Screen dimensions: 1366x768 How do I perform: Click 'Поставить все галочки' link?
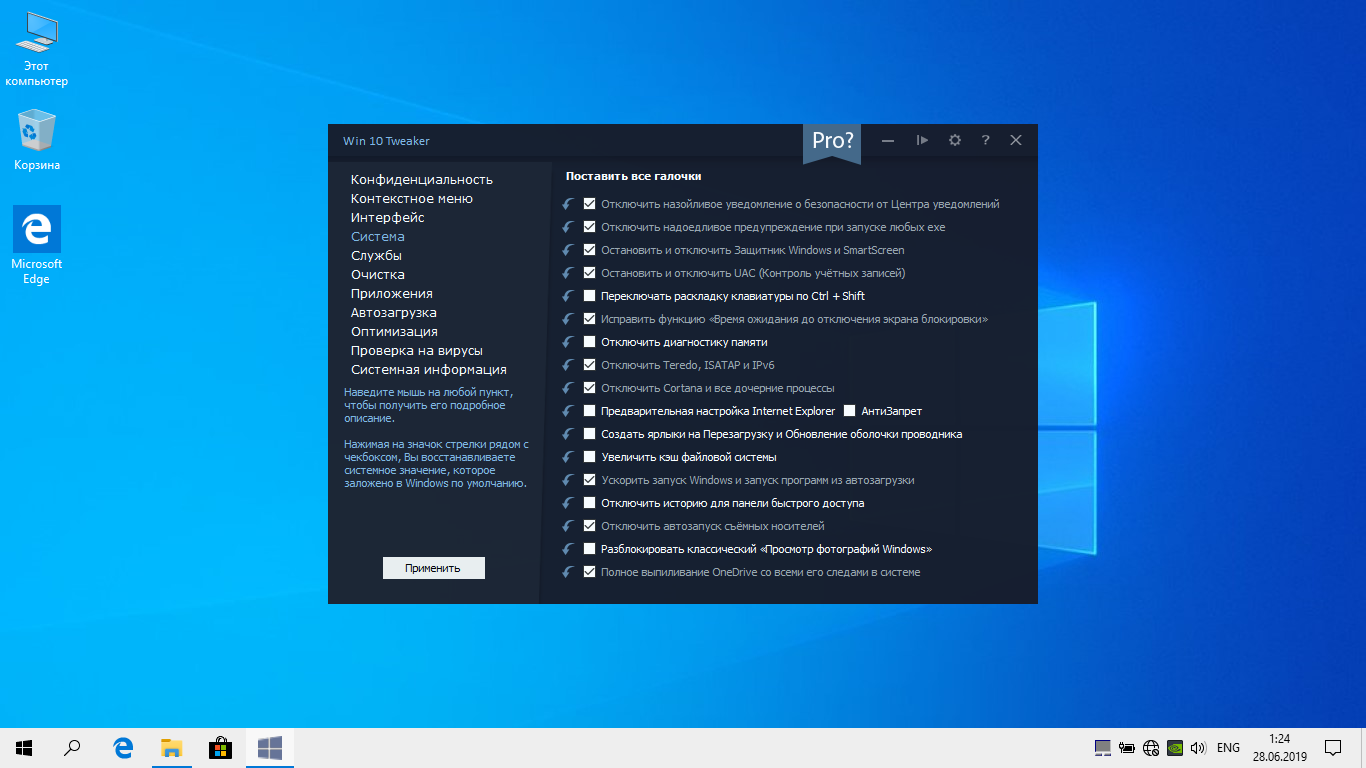633,176
